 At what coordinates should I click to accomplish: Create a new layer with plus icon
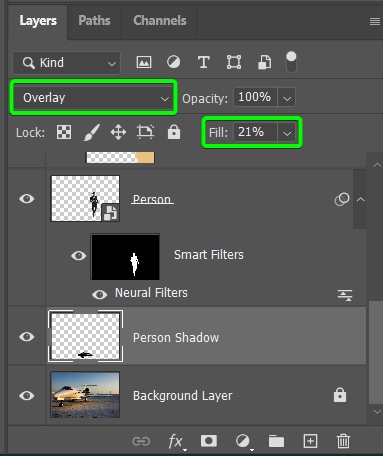pos(310,441)
